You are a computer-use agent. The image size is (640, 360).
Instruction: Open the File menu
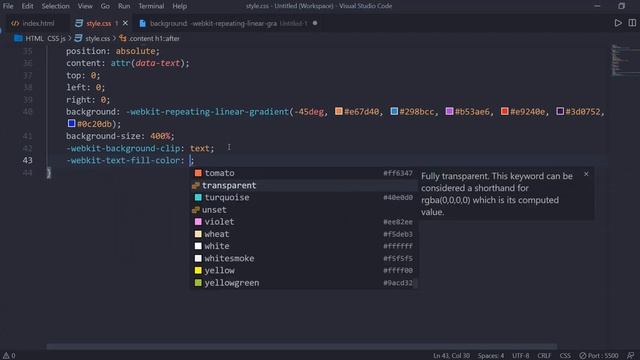[x=8, y=6]
